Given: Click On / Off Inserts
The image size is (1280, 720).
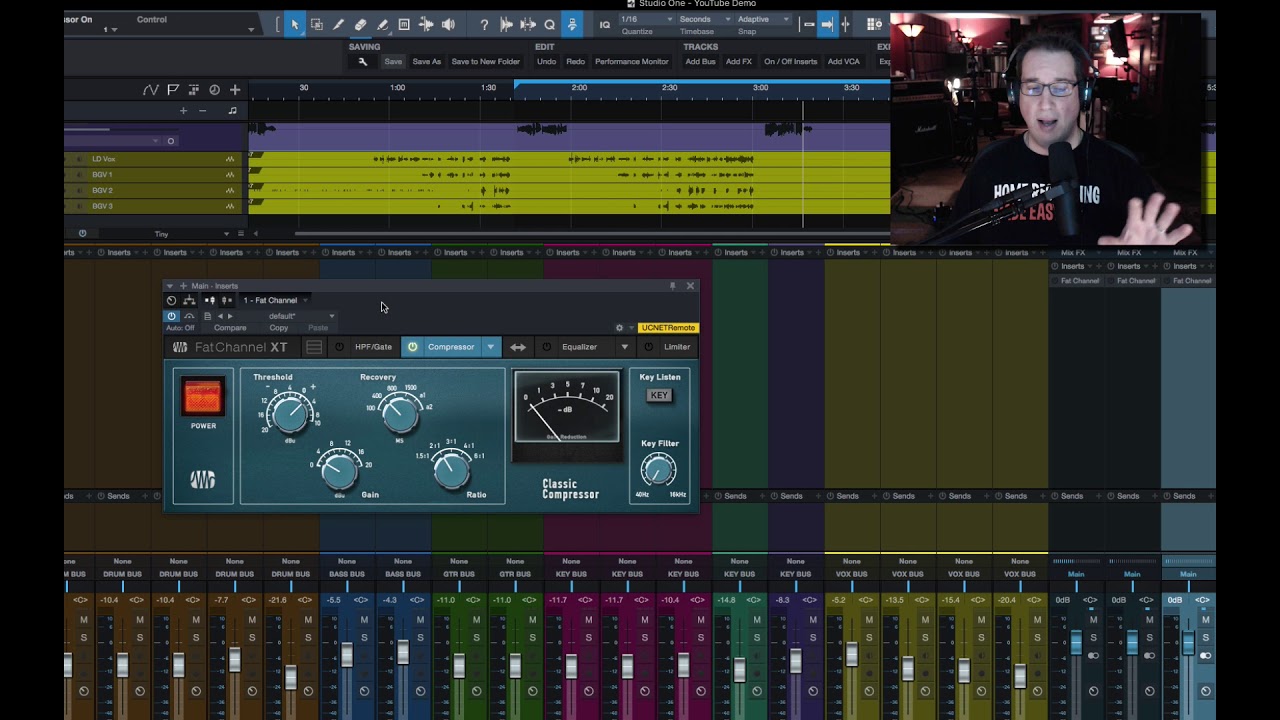Looking at the screenshot, I should [x=791, y=62].
